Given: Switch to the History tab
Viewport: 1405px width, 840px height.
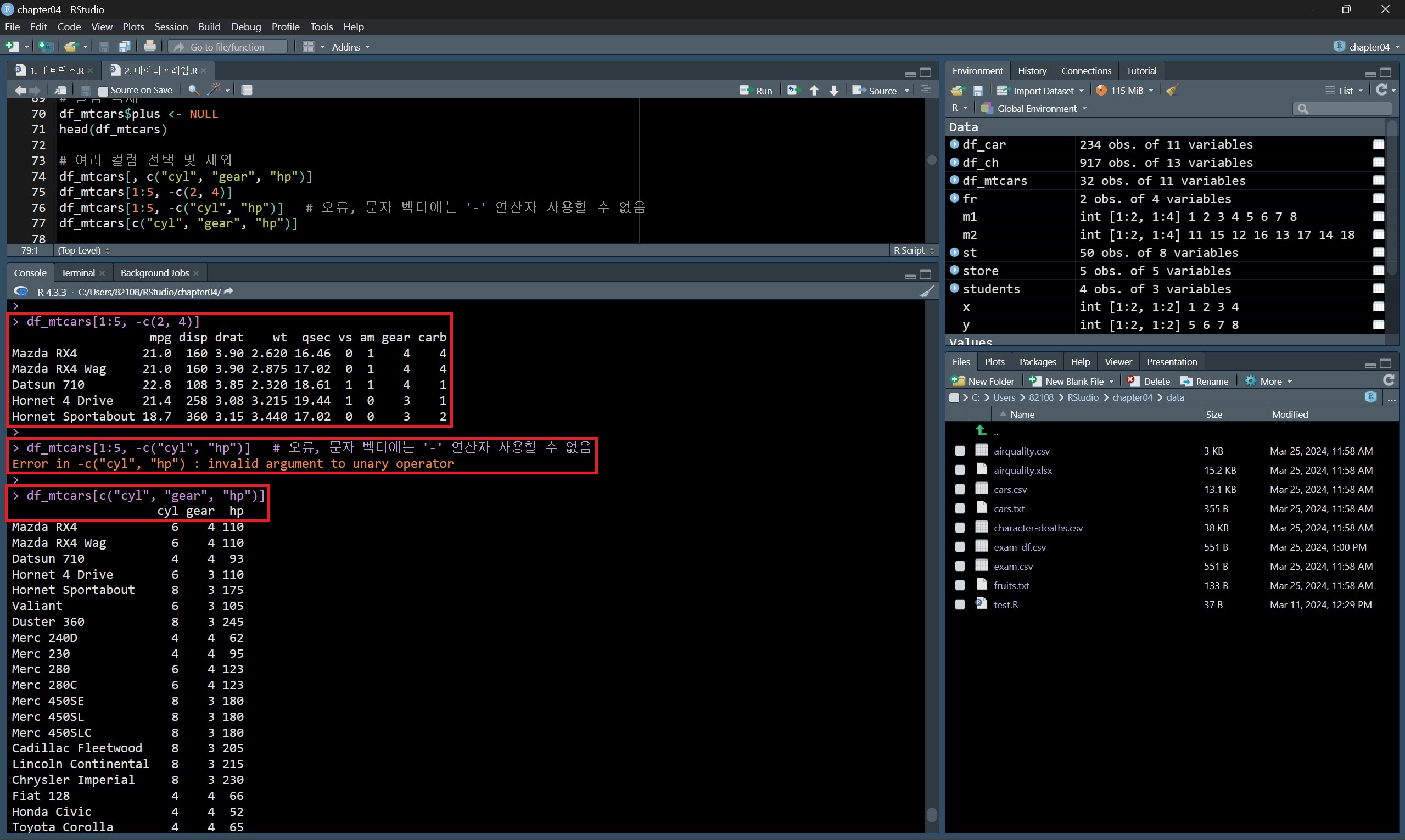Looking at the screenshot, I should click(1032, 71).
